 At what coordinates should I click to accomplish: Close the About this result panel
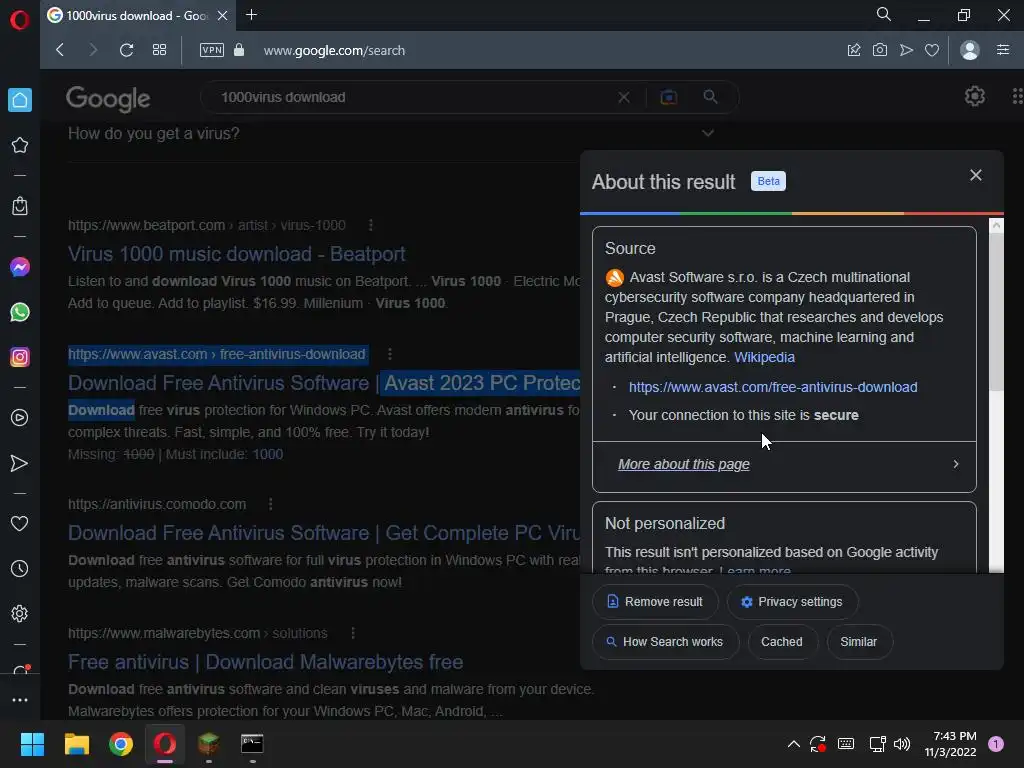click(976, 175)
